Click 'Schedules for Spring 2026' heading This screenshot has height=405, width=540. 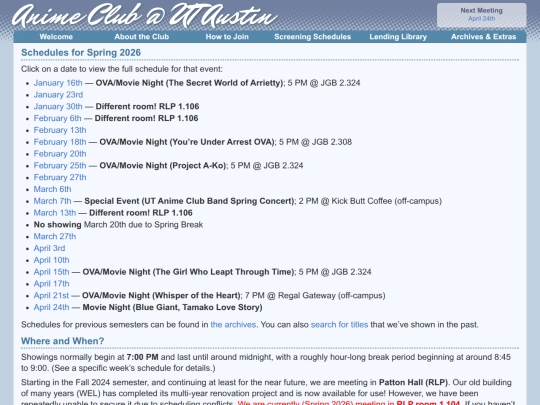tap(81, 53)
